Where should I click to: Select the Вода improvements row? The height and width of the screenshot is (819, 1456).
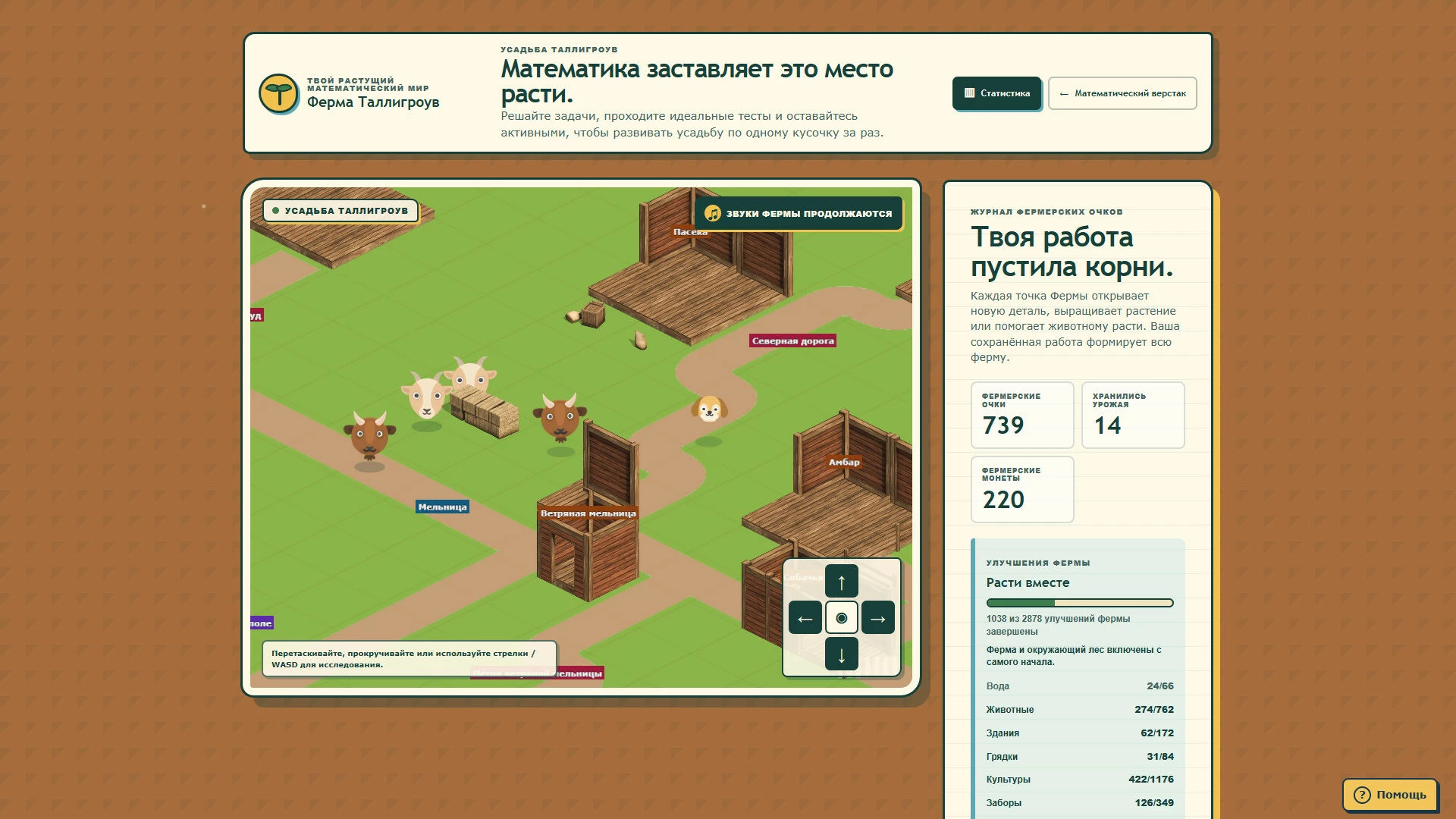click(x=1080, y=686)
